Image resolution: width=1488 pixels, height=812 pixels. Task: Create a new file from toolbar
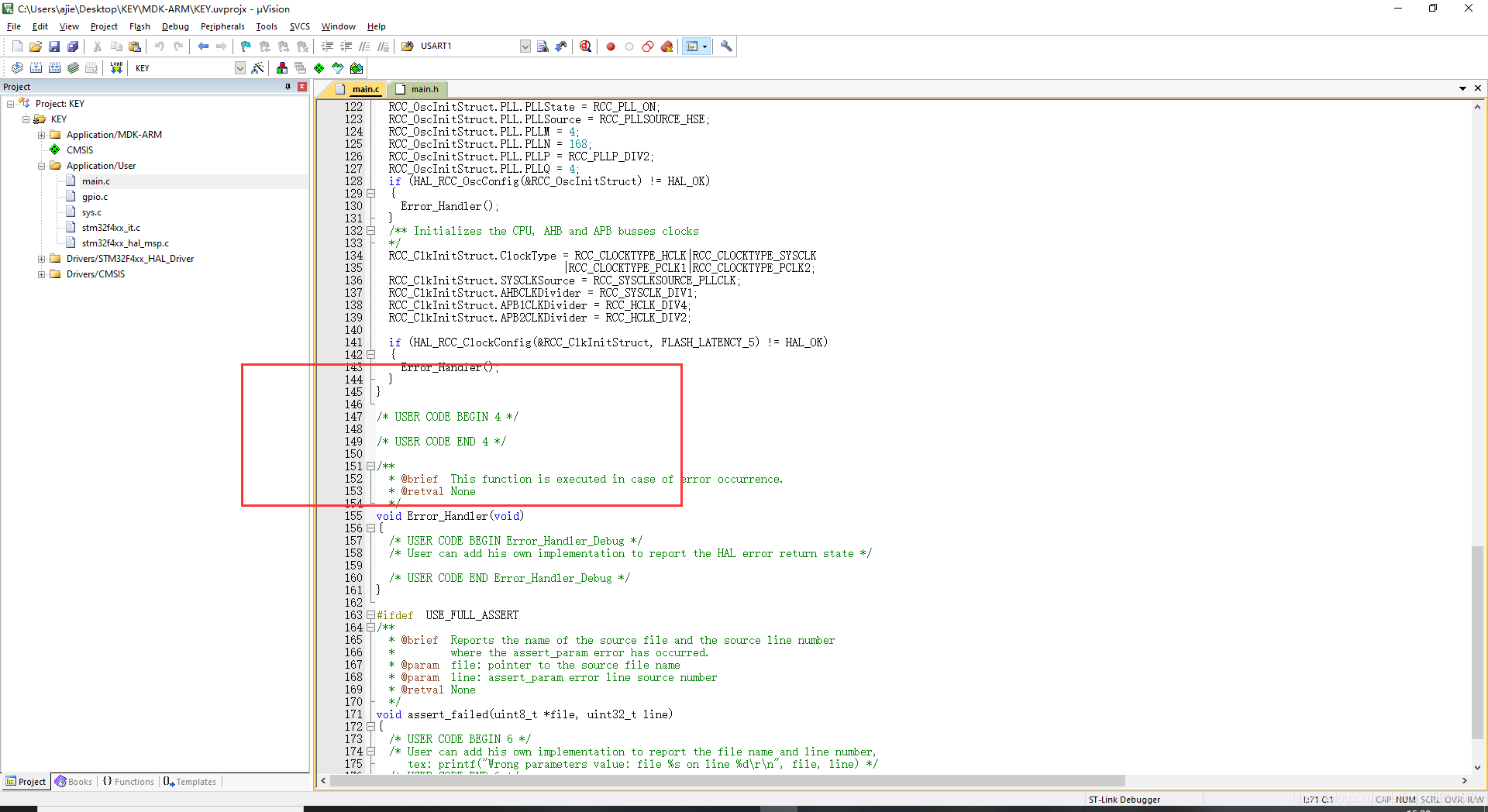coord(17,46)
